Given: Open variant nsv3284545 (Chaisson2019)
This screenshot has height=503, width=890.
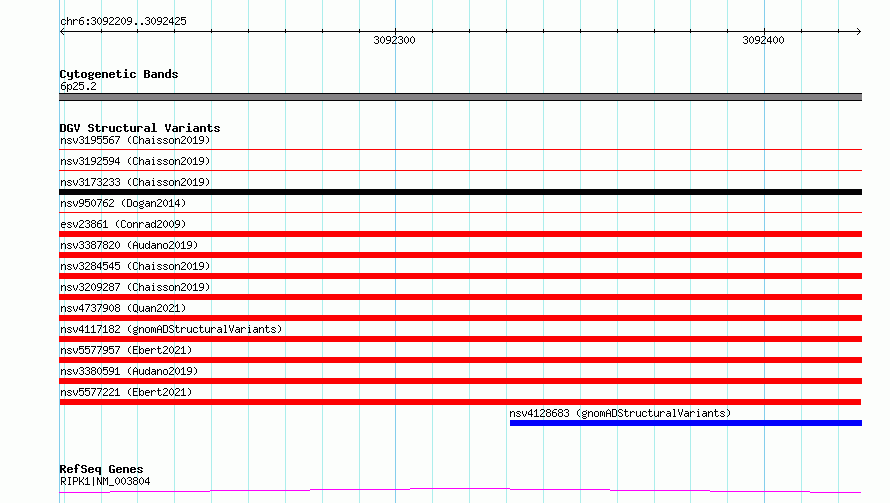Looking at the screenshot, I should pyautogui.click(x=135, y=266).
